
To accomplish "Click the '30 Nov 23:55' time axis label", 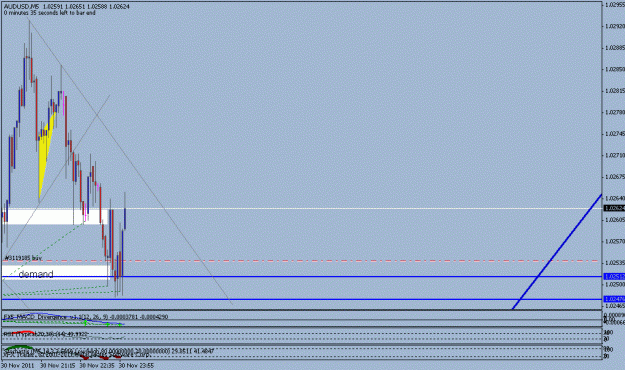I will 136,365.
